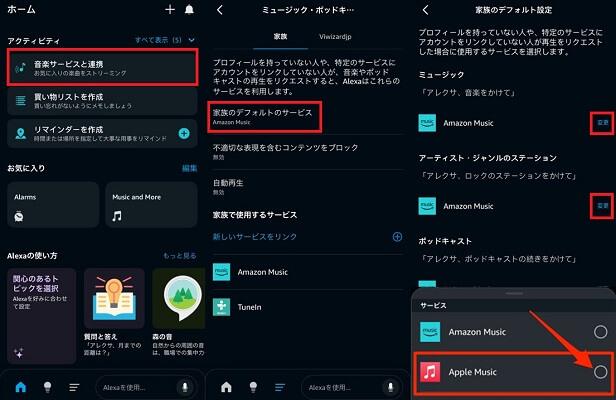Open notifications bell icon on Home screen
This screenshot has width=616, height=400.
189,9
